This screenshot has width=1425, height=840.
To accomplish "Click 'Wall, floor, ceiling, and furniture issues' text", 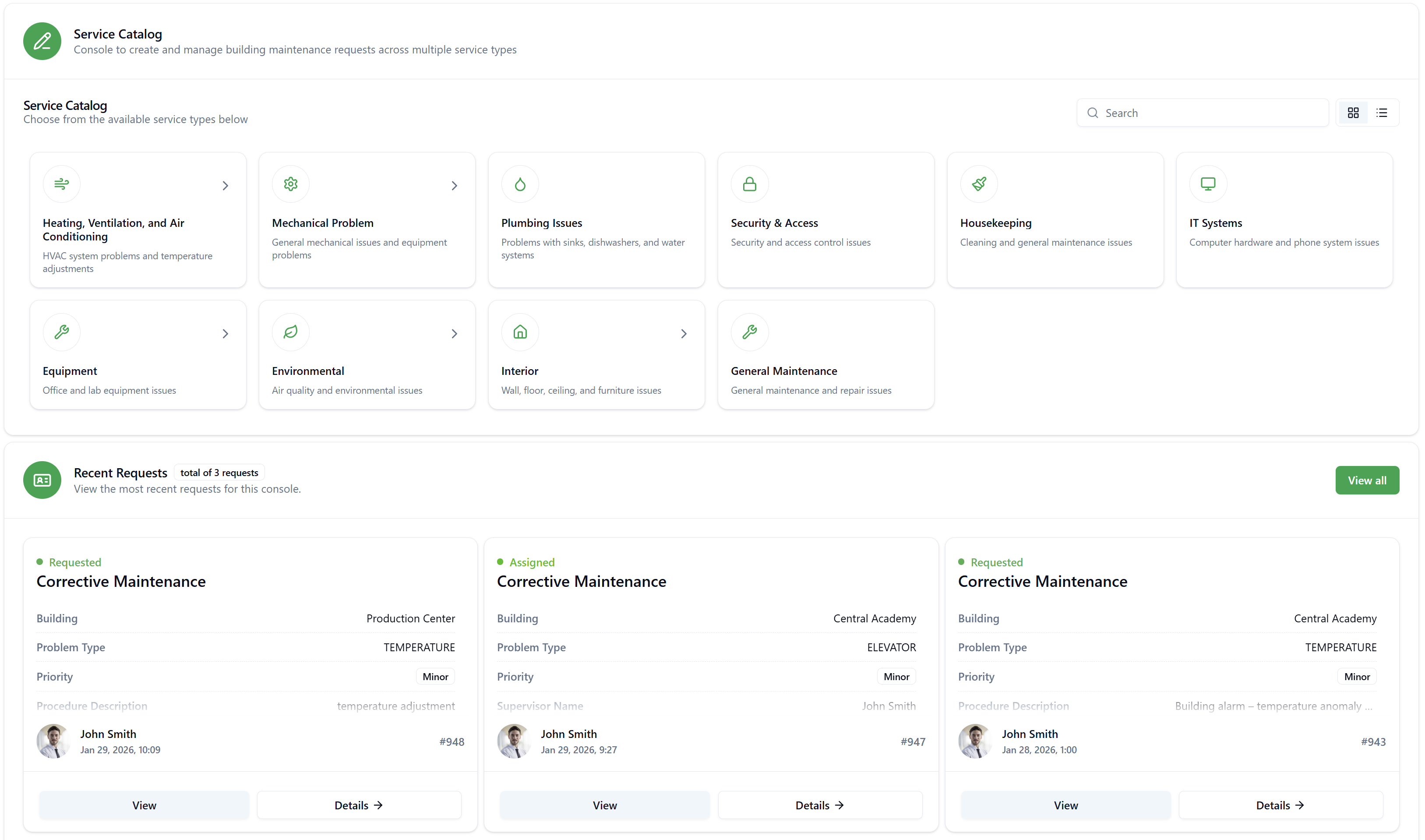I will coord(581,391).
